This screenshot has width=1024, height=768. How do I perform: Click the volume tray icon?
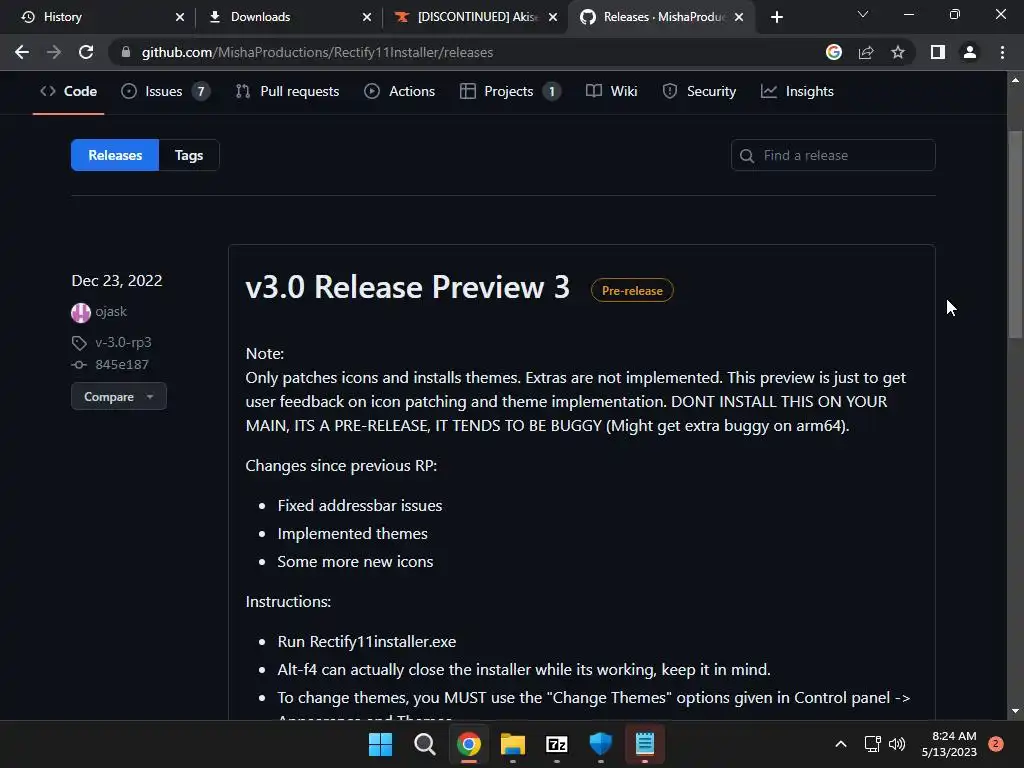(897, 744)
